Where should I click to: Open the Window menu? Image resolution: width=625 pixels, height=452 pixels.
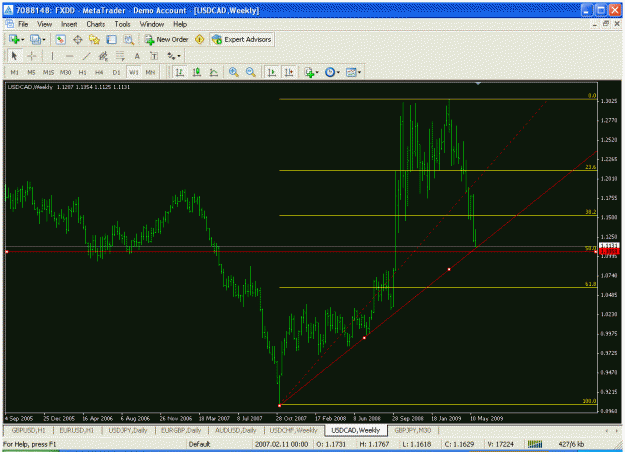coord(152,24)
